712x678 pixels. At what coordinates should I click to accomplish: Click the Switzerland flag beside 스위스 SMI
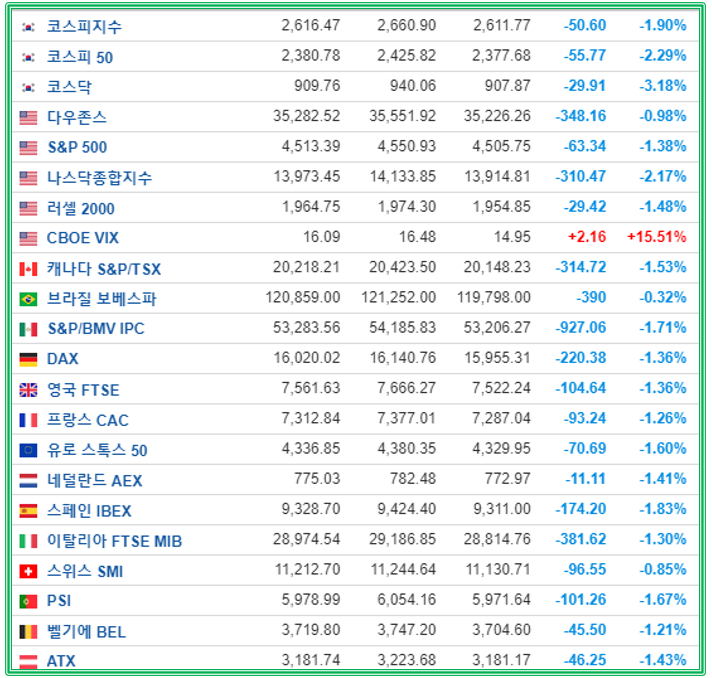pyautogui.click(x=28, y=571)
